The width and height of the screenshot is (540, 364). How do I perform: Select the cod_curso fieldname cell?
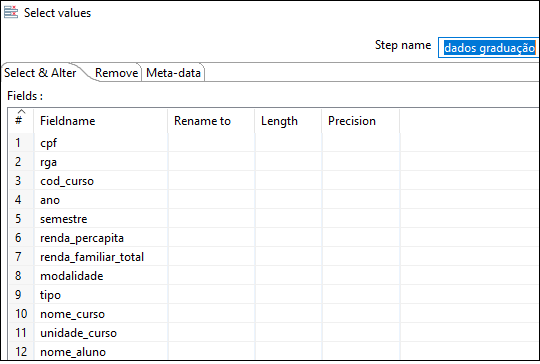tap(101, 181)
